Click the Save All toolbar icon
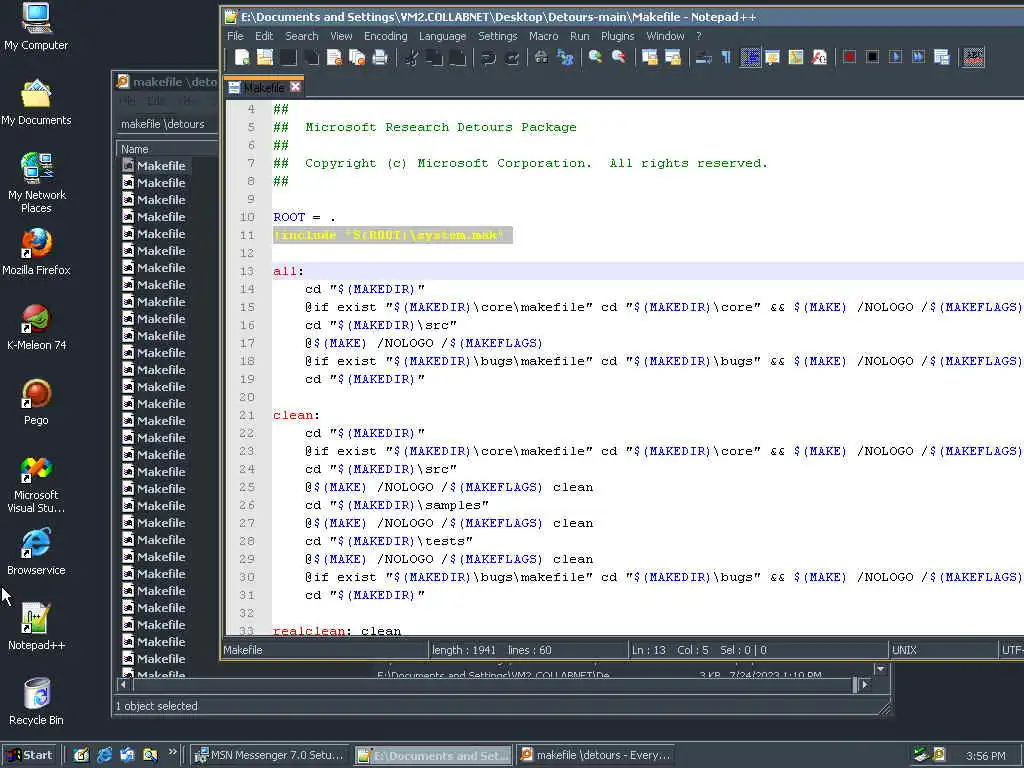The width and height of the screenshot is (1024, 768). 312,57
